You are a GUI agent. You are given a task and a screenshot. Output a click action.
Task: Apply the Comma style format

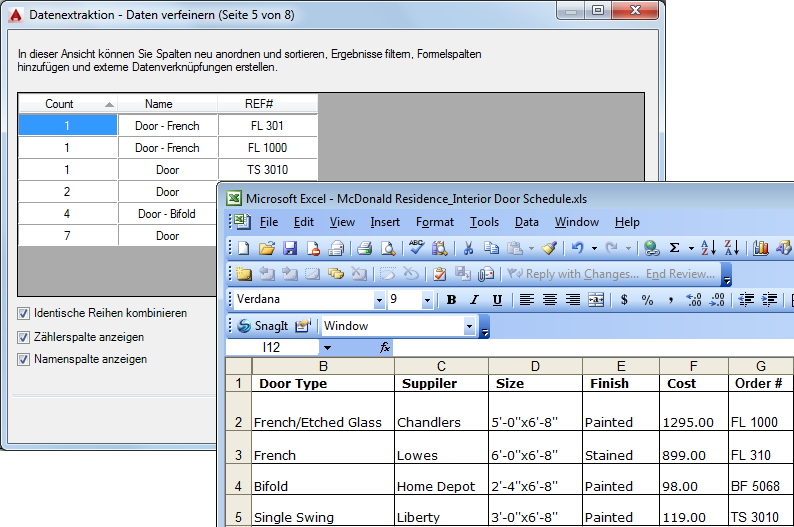click(670, 301)
